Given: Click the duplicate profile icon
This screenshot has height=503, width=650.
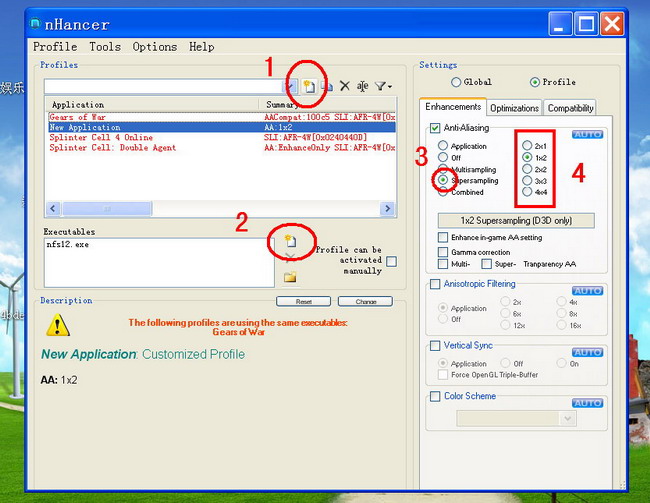Looking at the screenshot, I should click(x=327, y=87).
